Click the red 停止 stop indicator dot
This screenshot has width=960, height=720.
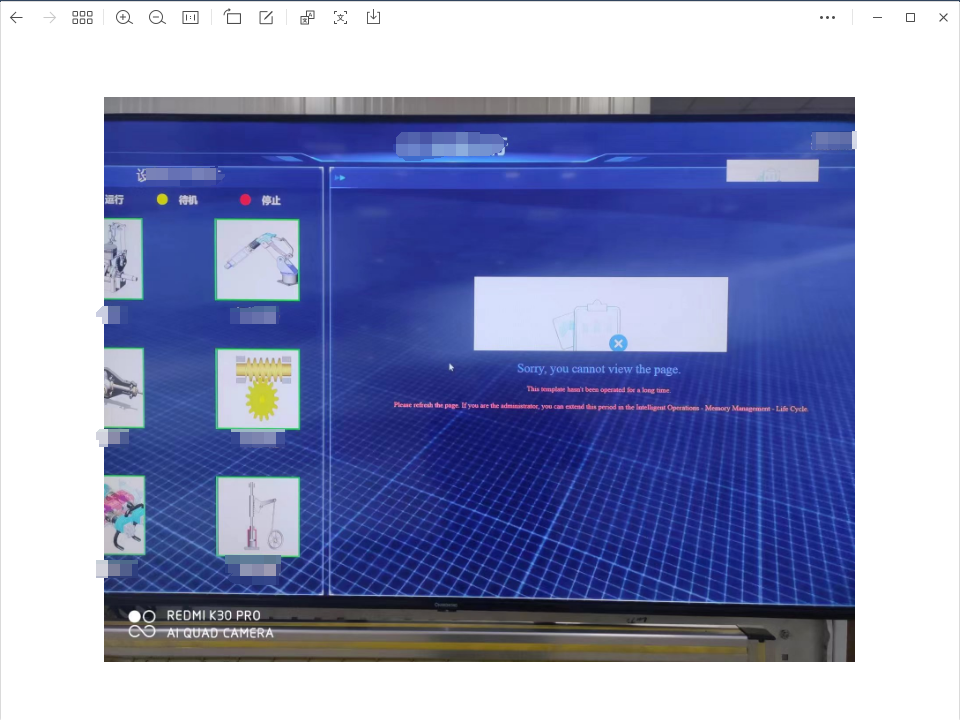pos(246,200)
